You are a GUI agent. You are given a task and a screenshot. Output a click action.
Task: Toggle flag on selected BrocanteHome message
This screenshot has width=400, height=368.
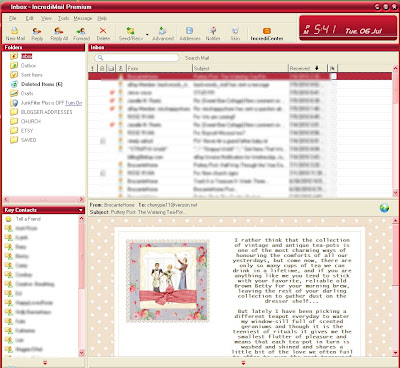(x=333, y=76)
